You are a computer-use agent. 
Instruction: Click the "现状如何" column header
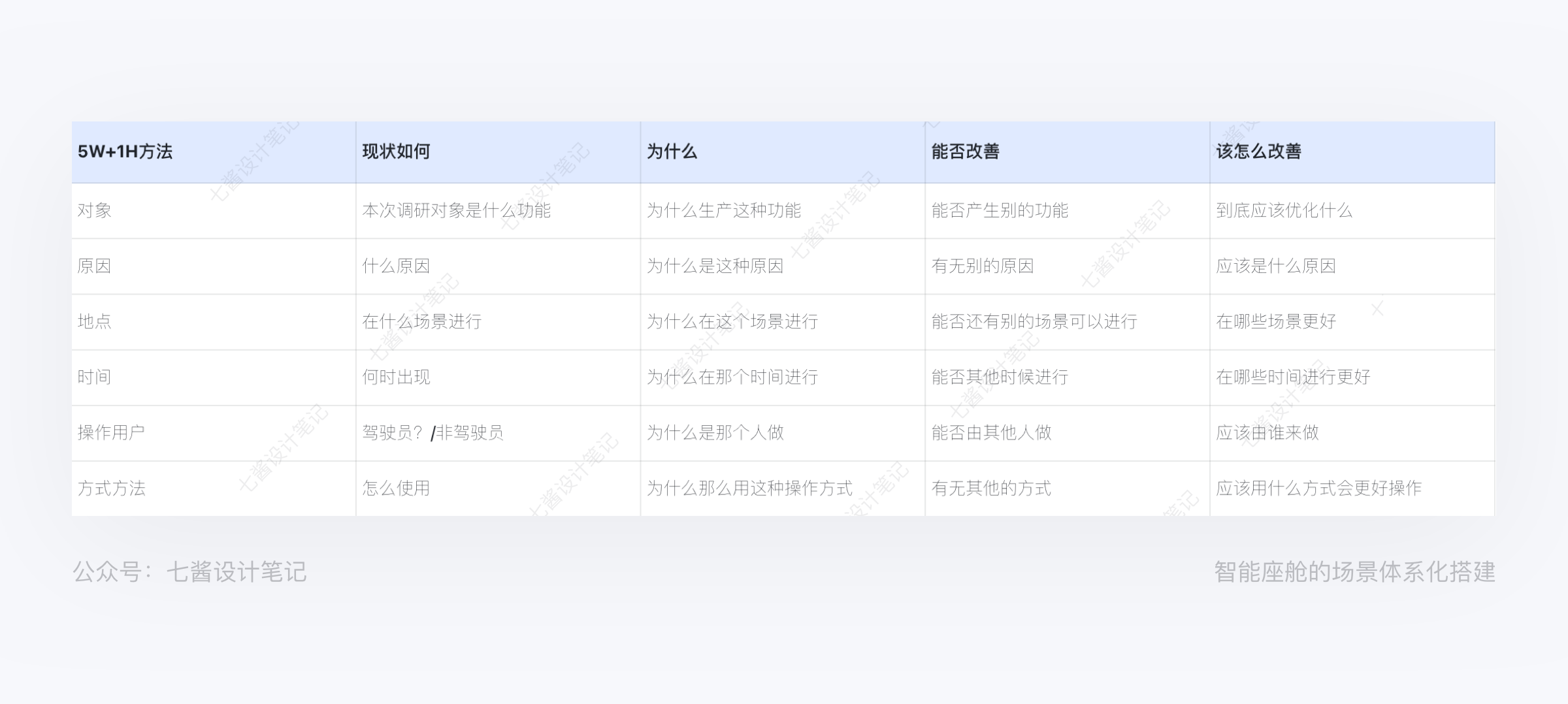[x=498, y=152]
